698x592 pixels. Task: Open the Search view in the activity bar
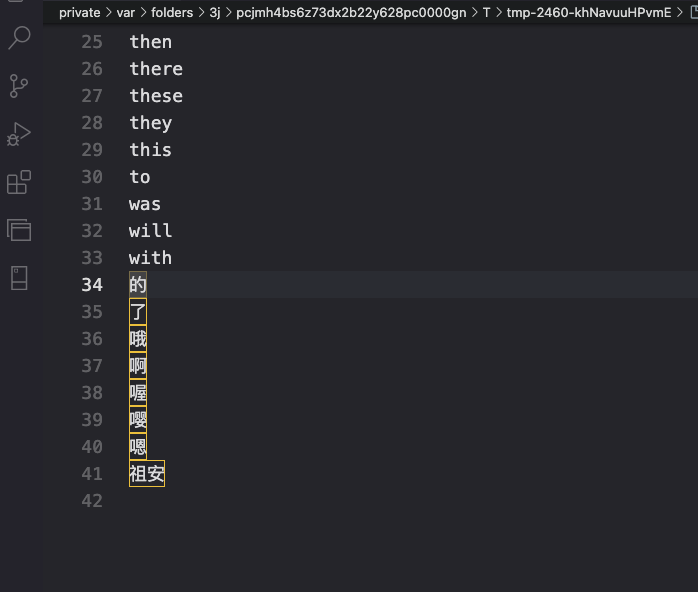tap(19, 37)
